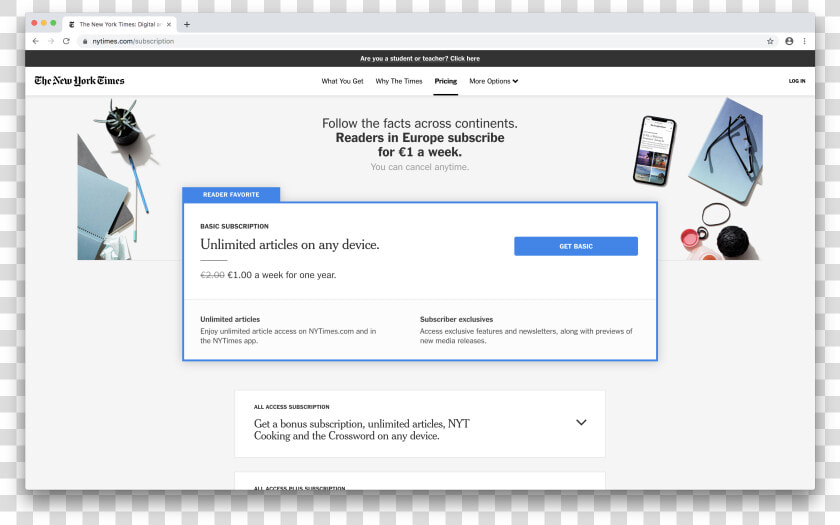The image size is (840, 525).
Task: Click the '€1.00 a week for one year' price text
Action: coord(282,275)
